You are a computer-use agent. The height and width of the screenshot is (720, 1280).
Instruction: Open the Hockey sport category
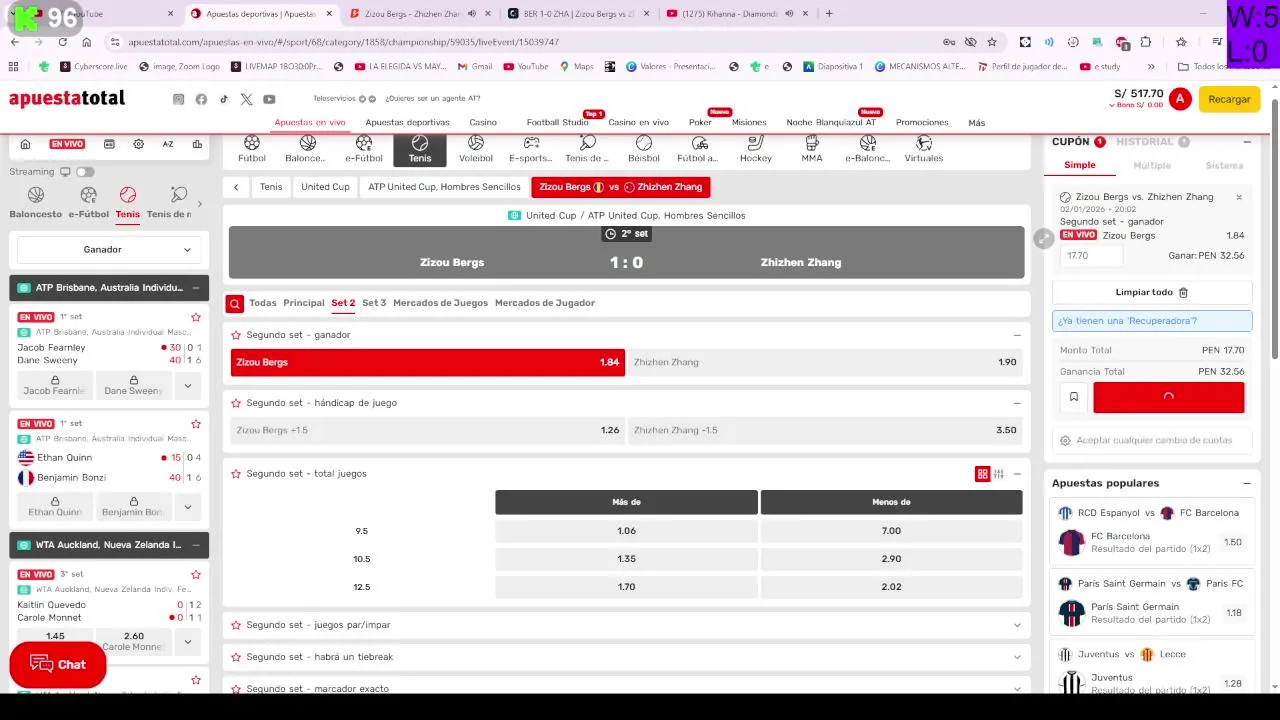click(x=756, y=149)
